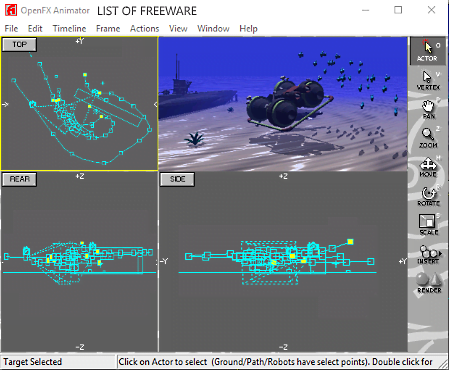
Task: Expand the View menu
Action: [178, 29]
